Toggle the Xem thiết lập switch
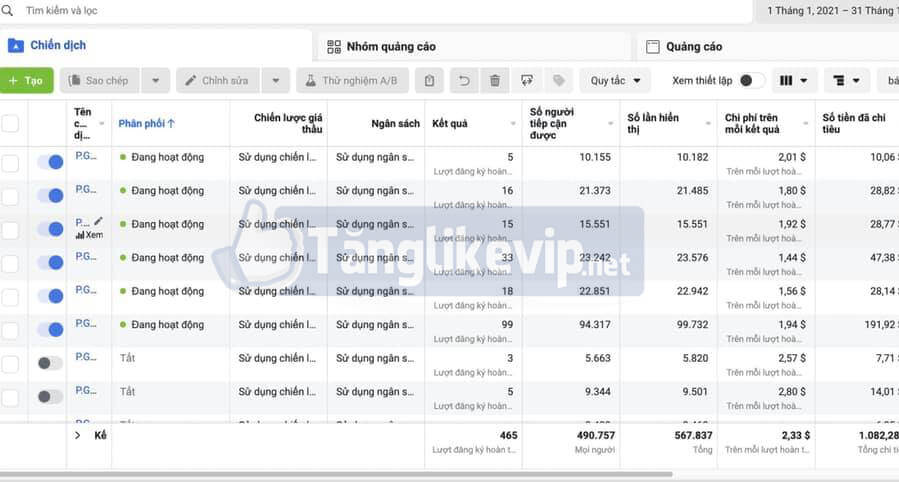Screen dimensions: 899x482 coord(751,81)
